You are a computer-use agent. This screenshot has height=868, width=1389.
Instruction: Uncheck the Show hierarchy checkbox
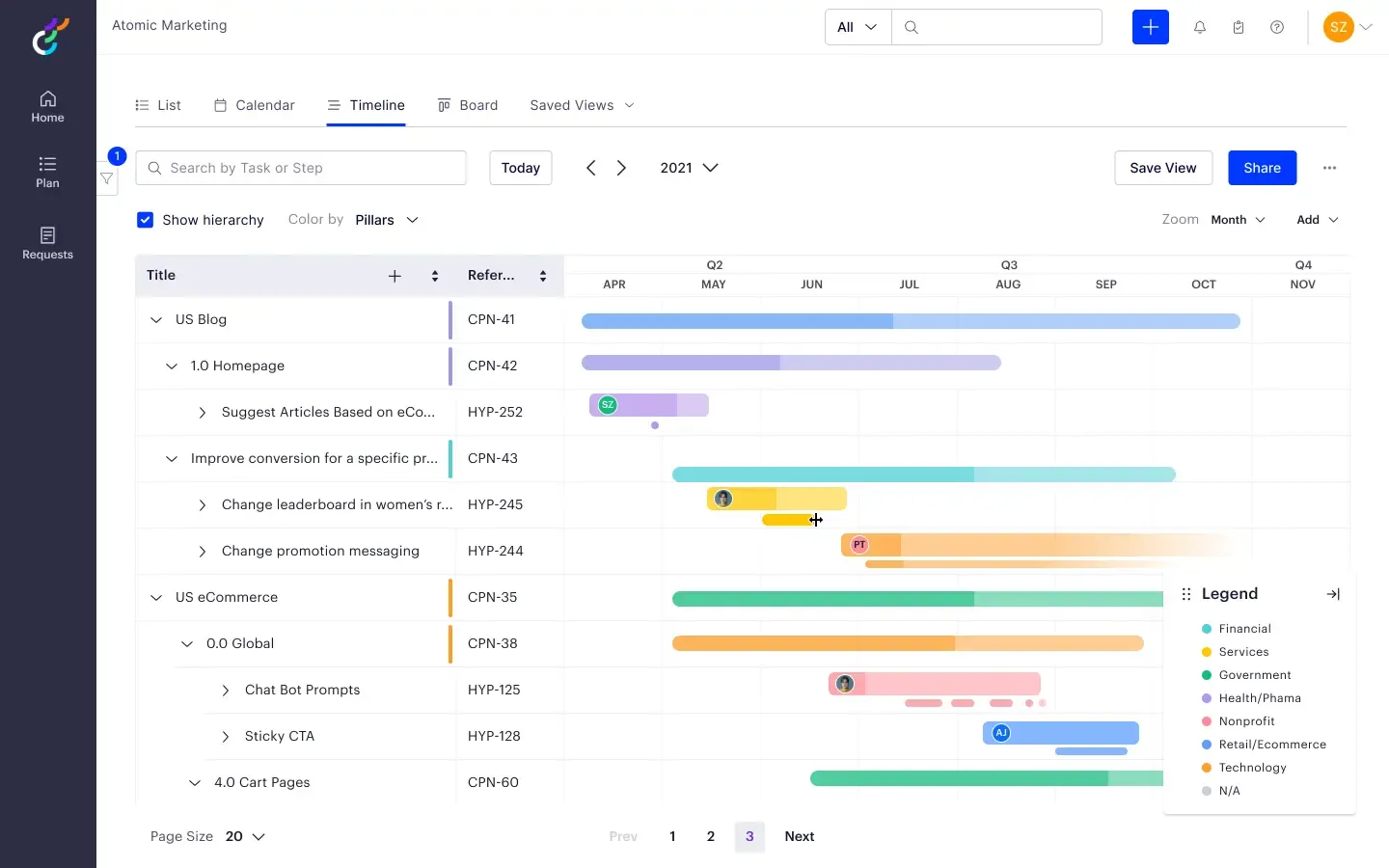(x=146, y=220)
